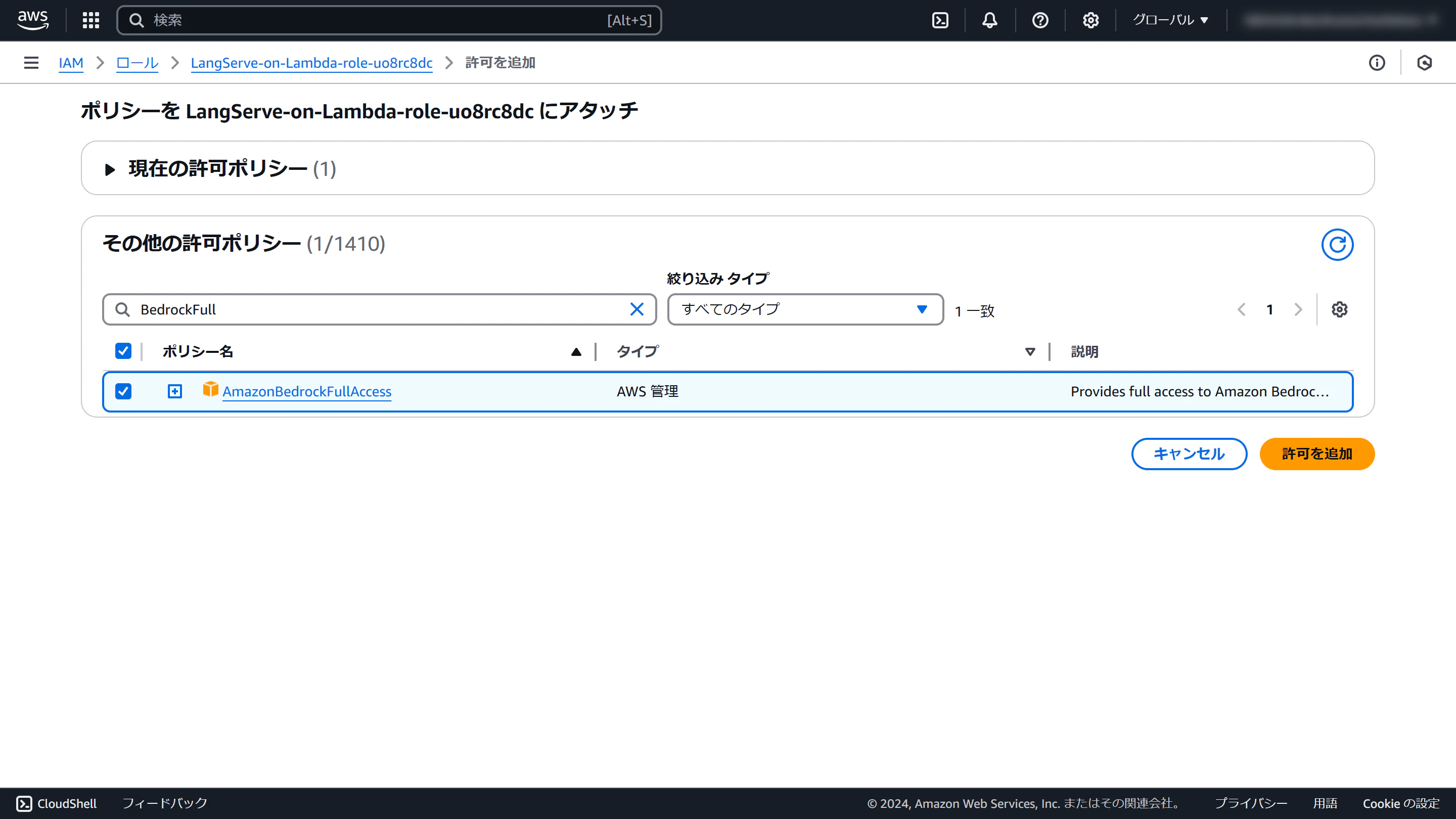This screenshot has width=1456, height=819.
Task: Click the 'Provides full access to Amazon Bedroc…' description
Action: (x=1200, y=391)
